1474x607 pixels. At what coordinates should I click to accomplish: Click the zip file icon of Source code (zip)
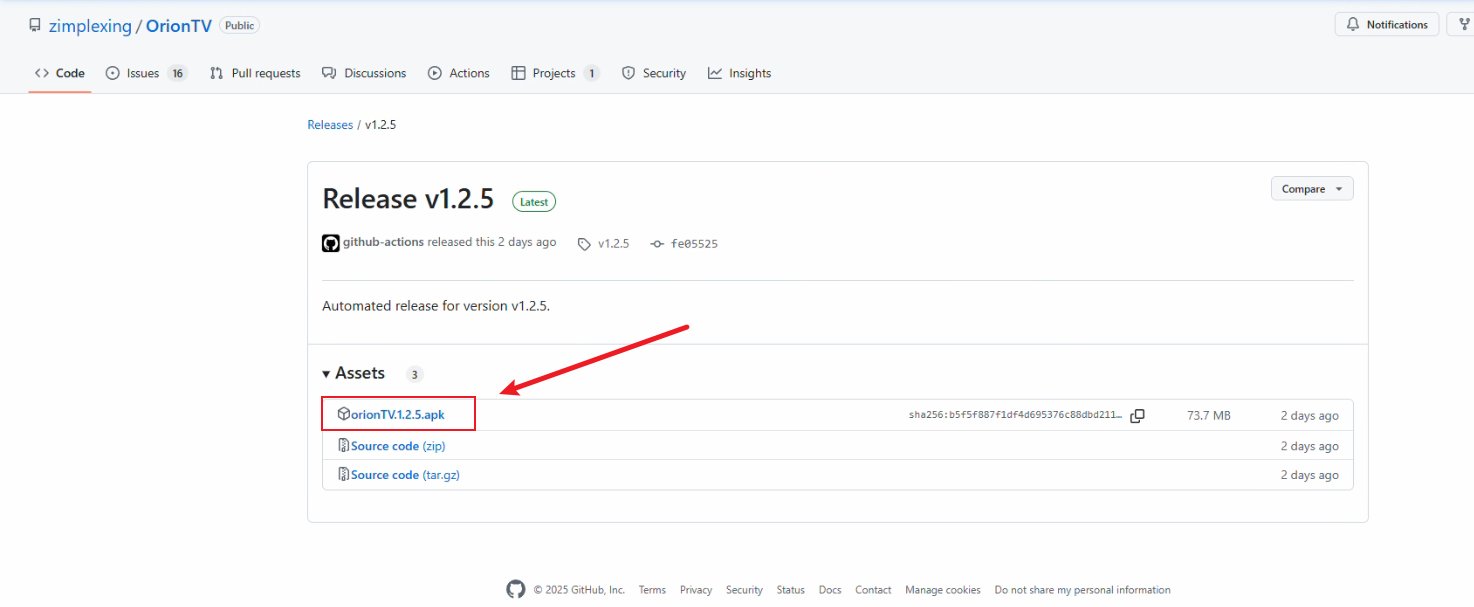(344, 446)
